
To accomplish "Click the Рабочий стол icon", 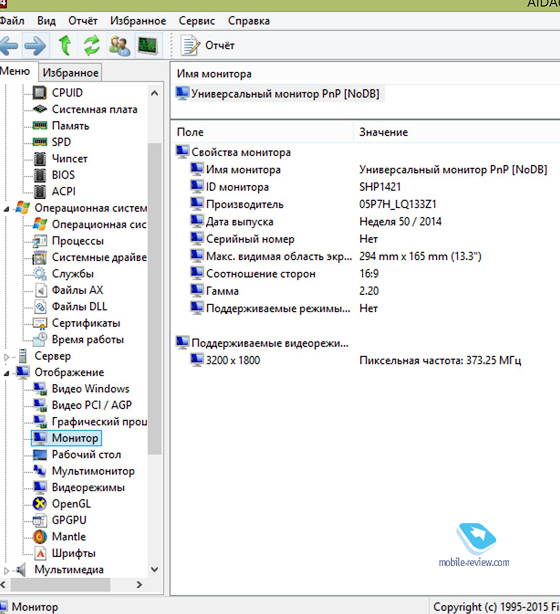I will point(40,455).
